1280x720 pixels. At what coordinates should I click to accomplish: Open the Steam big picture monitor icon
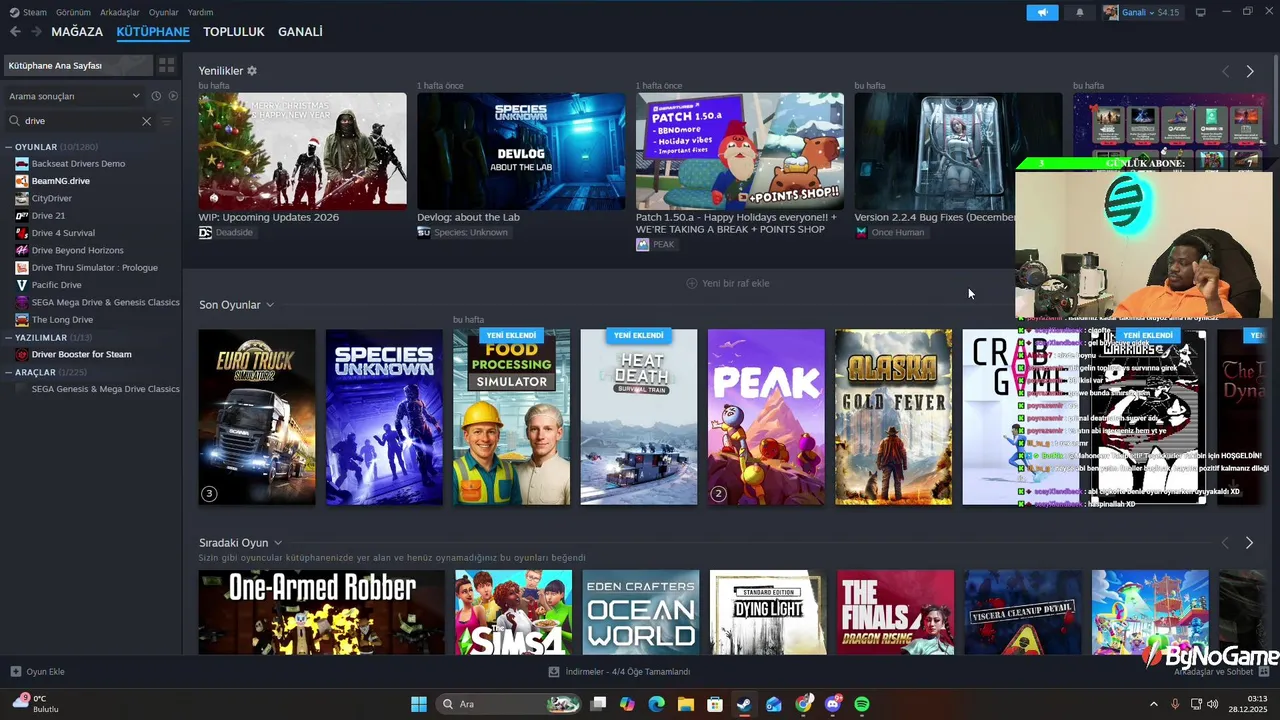(1201, 12)
